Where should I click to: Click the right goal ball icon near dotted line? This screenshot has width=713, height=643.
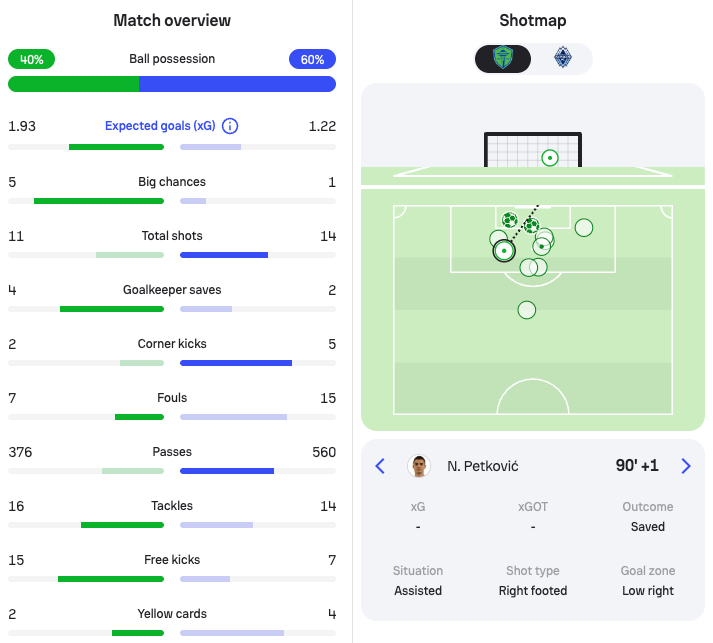pyautogui.click(x=531, y=226)
